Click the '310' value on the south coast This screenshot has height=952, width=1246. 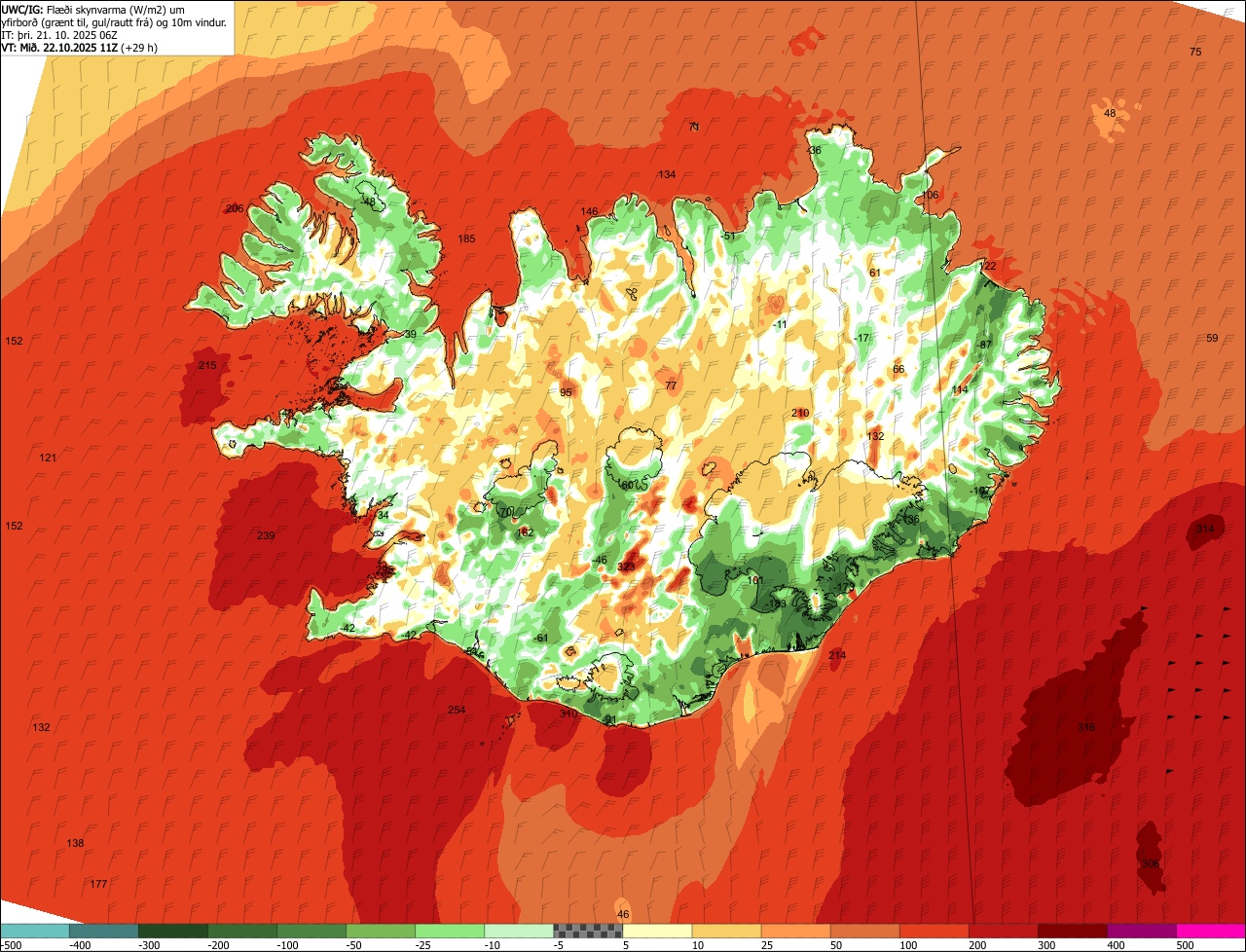pyautogui.click(x=568, y=714)
